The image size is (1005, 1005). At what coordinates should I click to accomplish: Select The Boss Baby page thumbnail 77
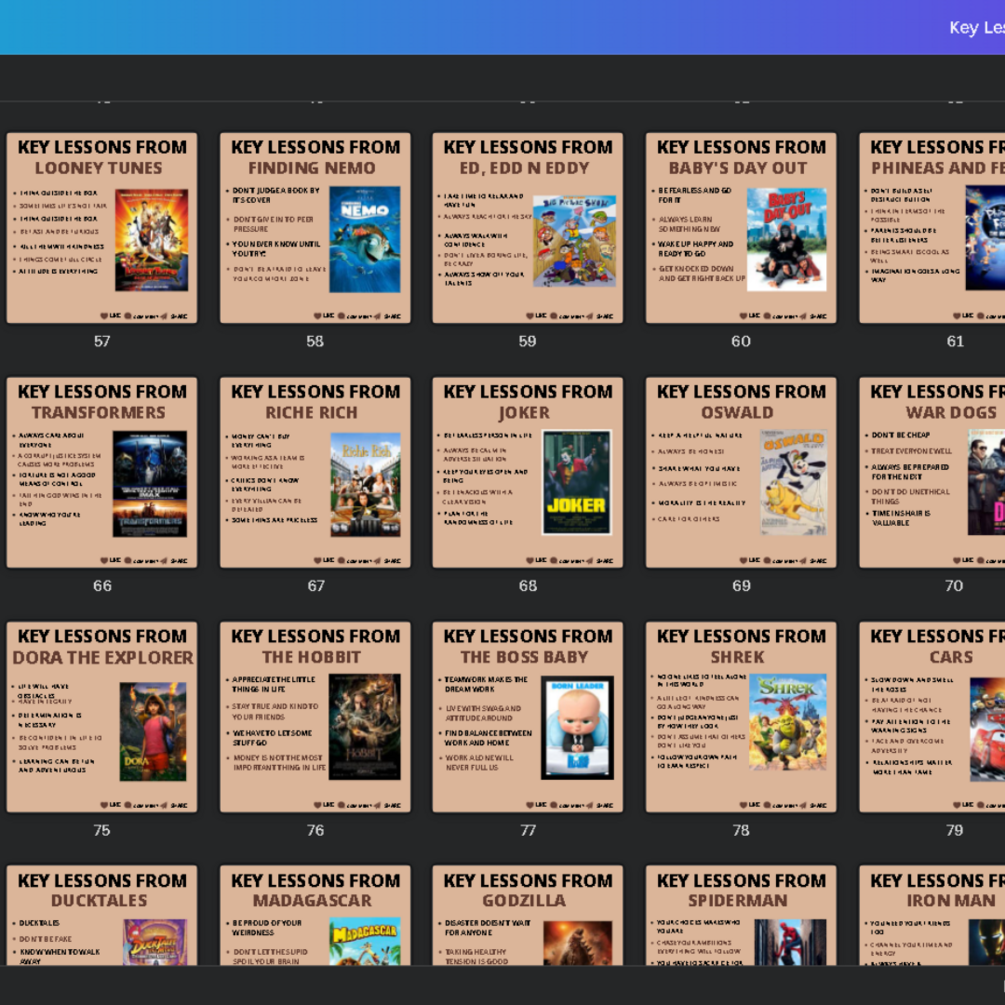pos(527,717)
